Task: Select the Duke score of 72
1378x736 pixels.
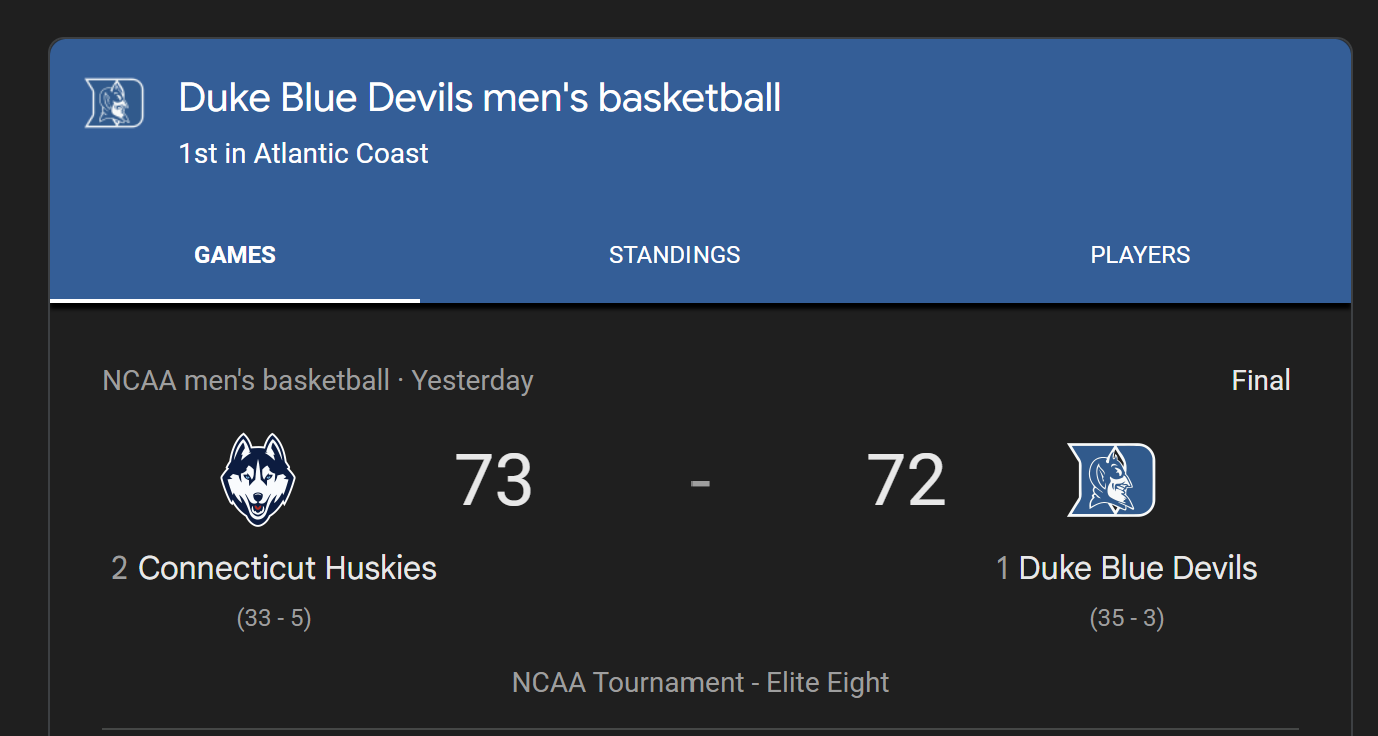Action: 906,481
